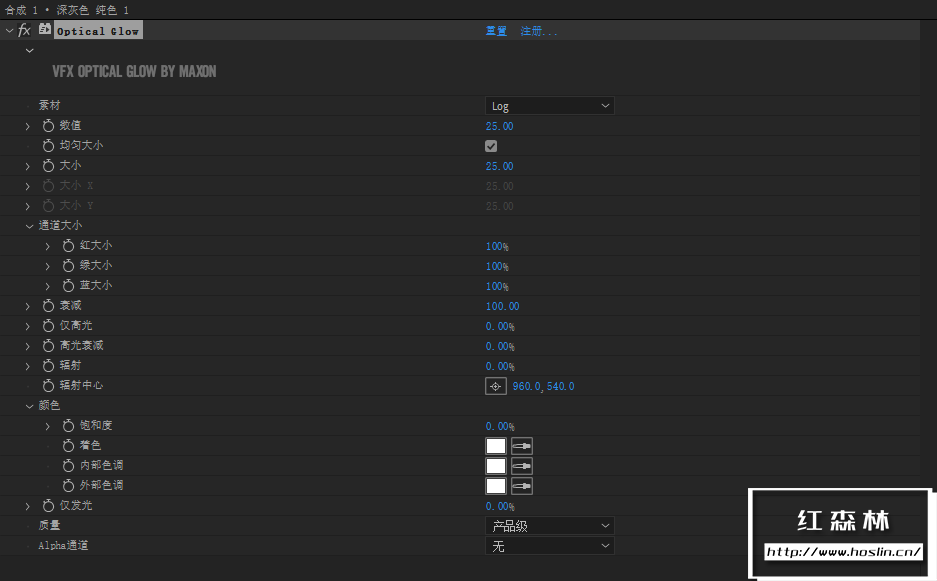Open the 着色 white color swatch
The height and width of the screenshot is (581, 937).
[x=495, y=445]
